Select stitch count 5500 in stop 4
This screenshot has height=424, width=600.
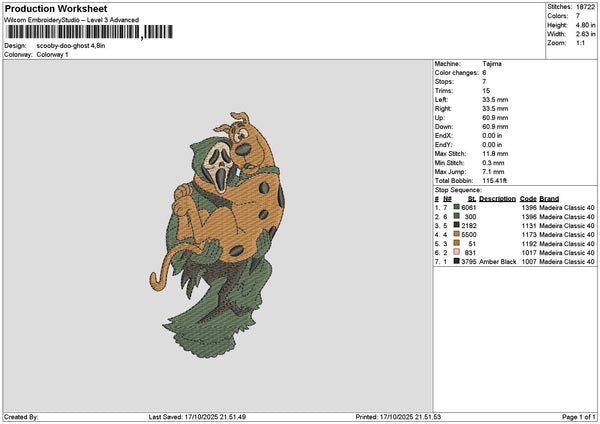[x=469, y=235]
